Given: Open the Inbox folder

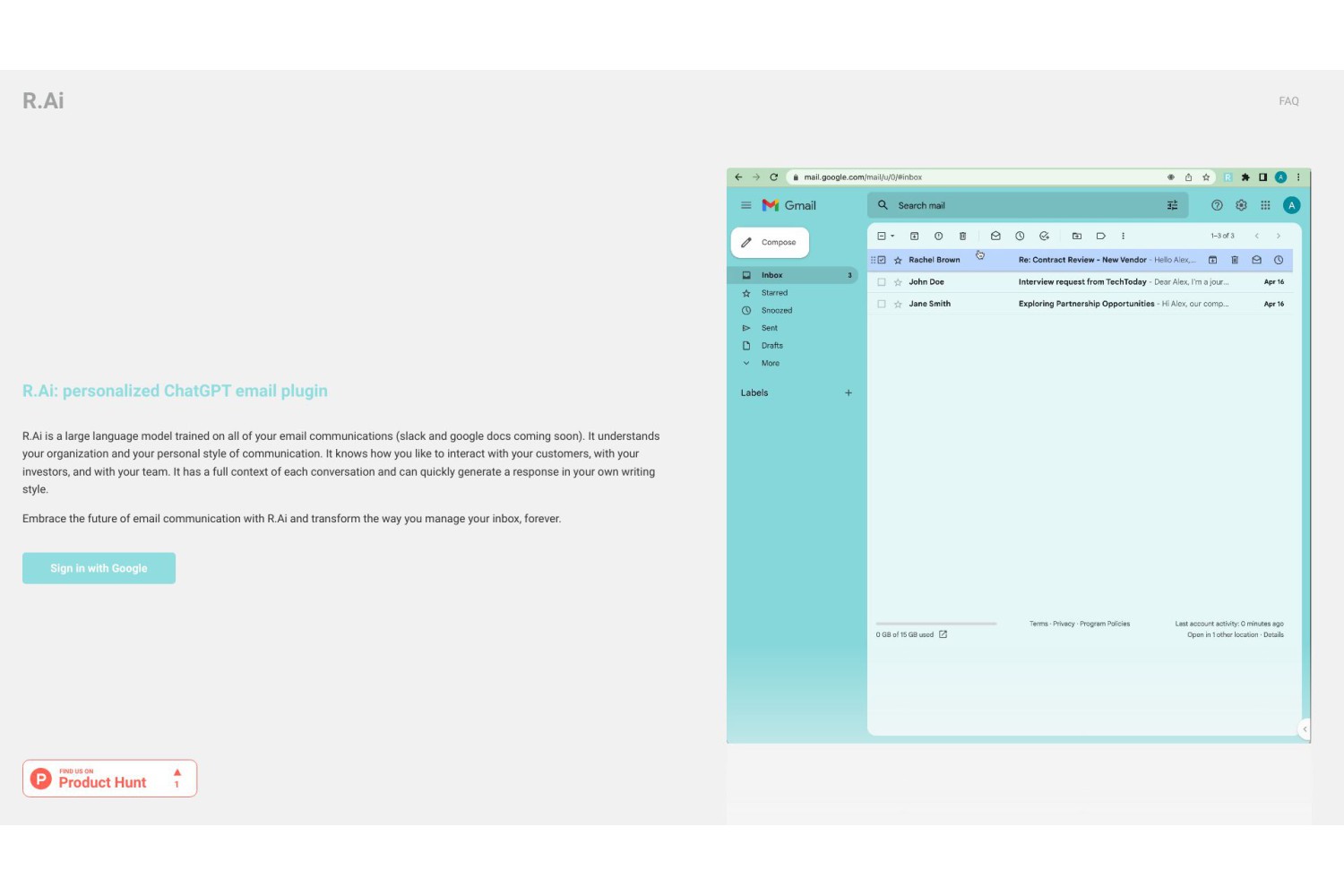Looking at the screenshot, I should pyautogui.click(x=792, y=275).
